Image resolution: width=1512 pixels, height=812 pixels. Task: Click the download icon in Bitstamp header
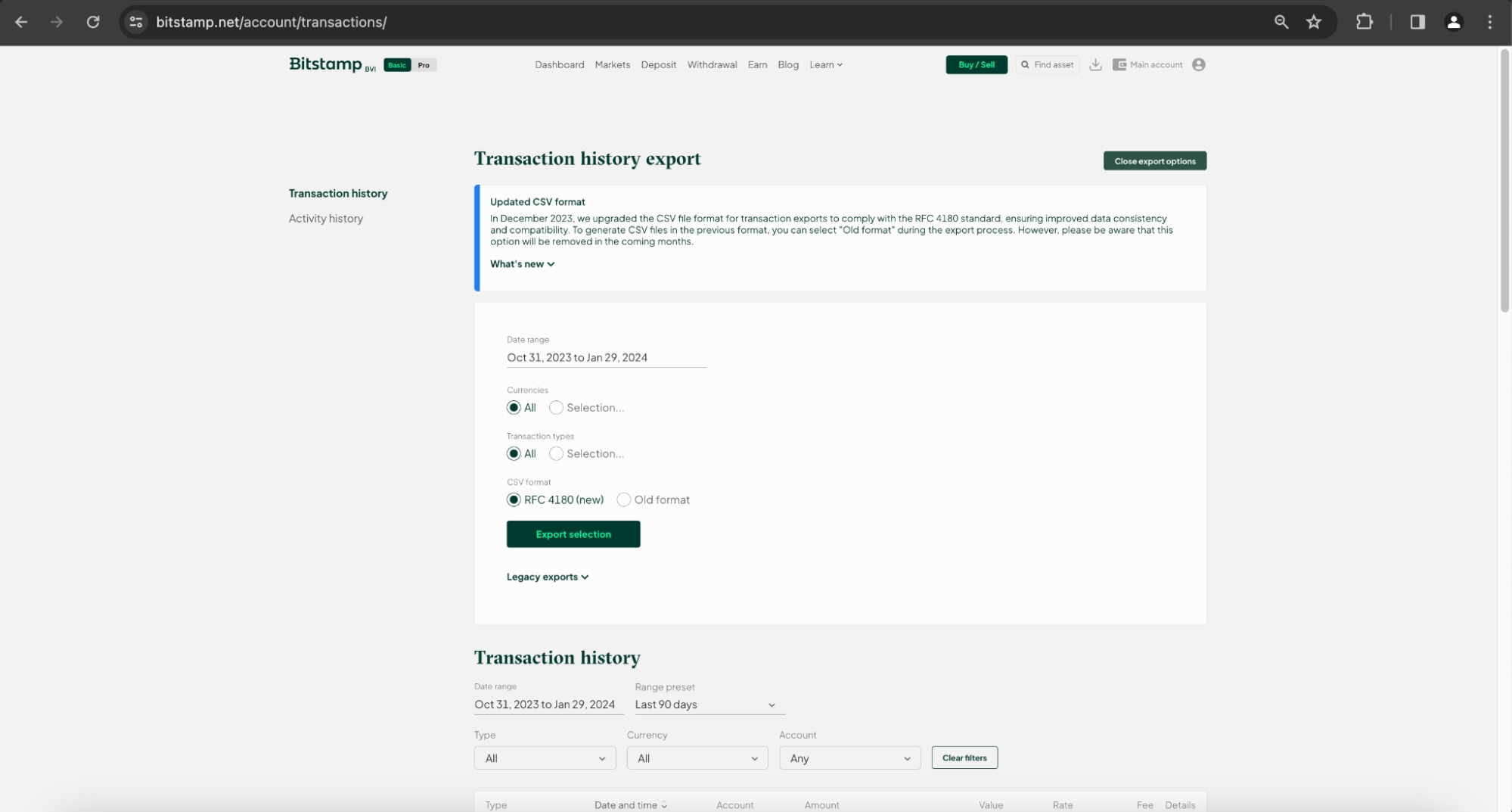1095,64
